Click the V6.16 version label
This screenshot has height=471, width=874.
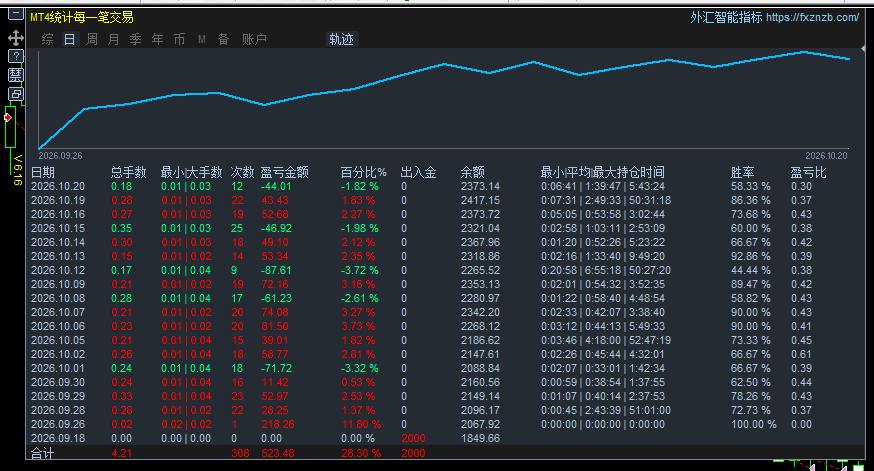[17, 170]
